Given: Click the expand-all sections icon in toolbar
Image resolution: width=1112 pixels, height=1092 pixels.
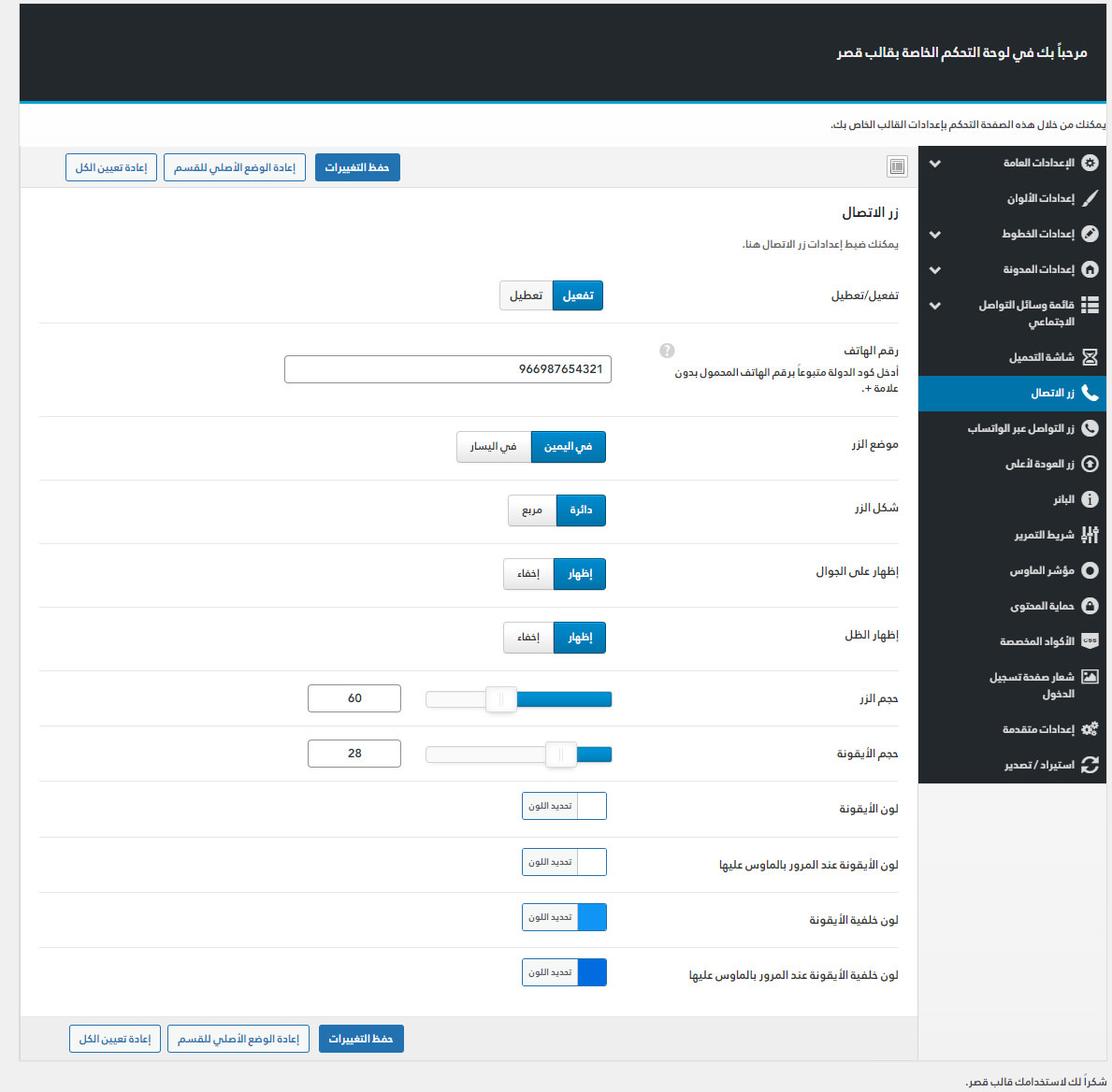Looking at the screenshot, I should pos(897,166).
